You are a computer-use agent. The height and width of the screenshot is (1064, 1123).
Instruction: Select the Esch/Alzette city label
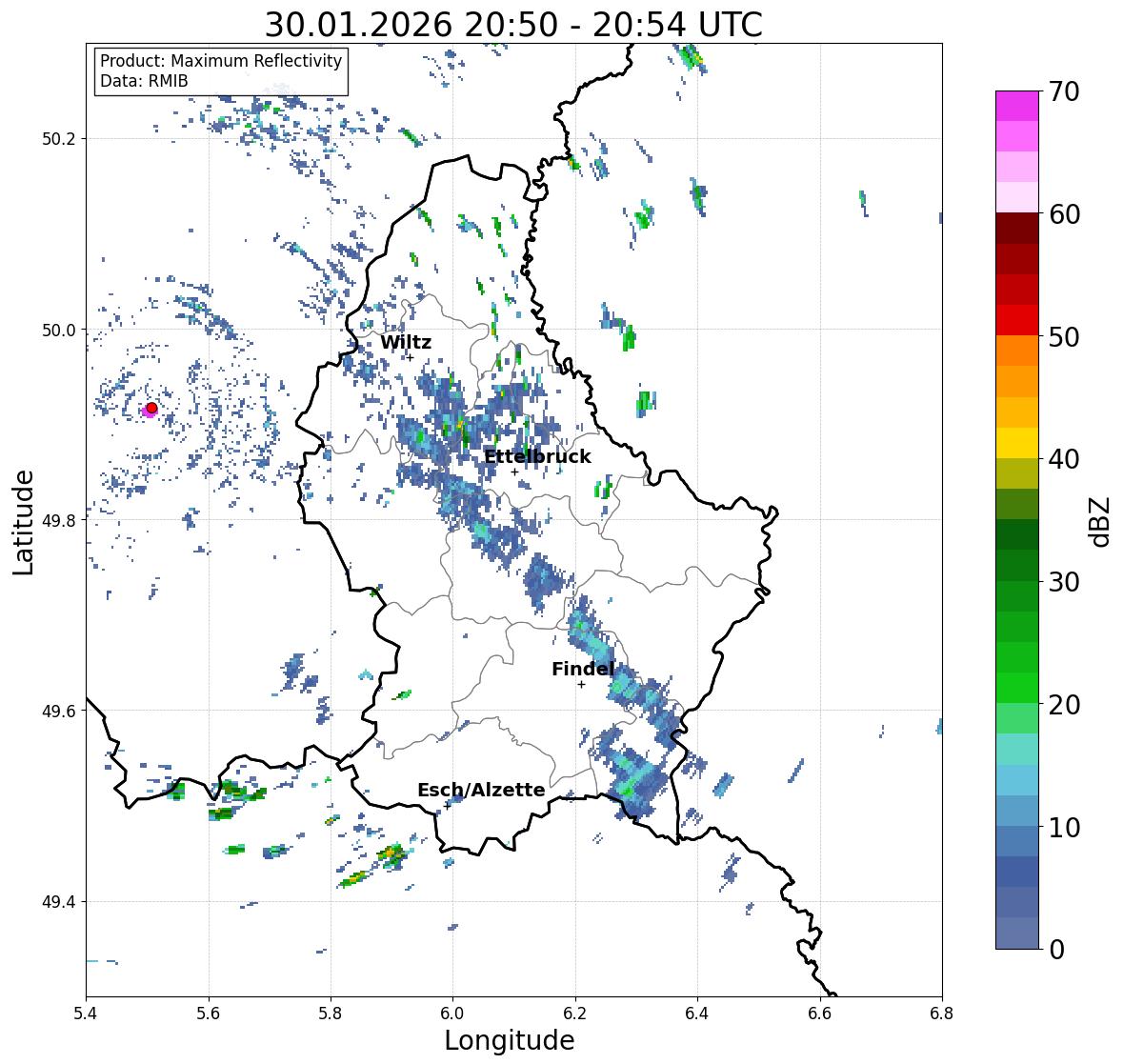(x=481, y=790)
